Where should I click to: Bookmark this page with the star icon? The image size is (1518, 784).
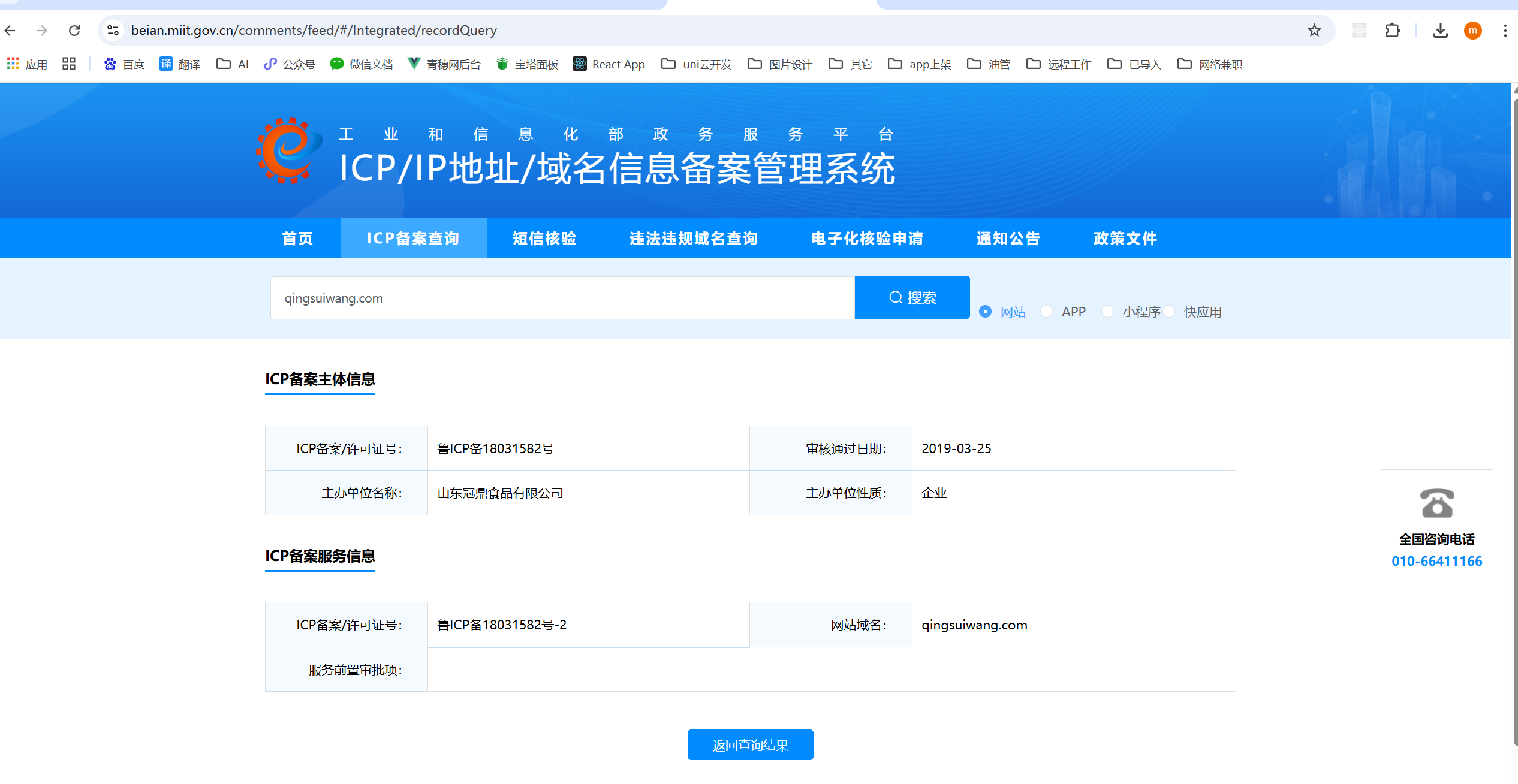(x=1314, y=30)
